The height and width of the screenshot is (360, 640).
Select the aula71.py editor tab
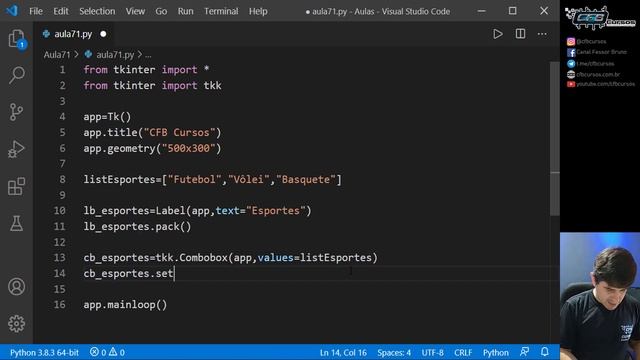73,34
